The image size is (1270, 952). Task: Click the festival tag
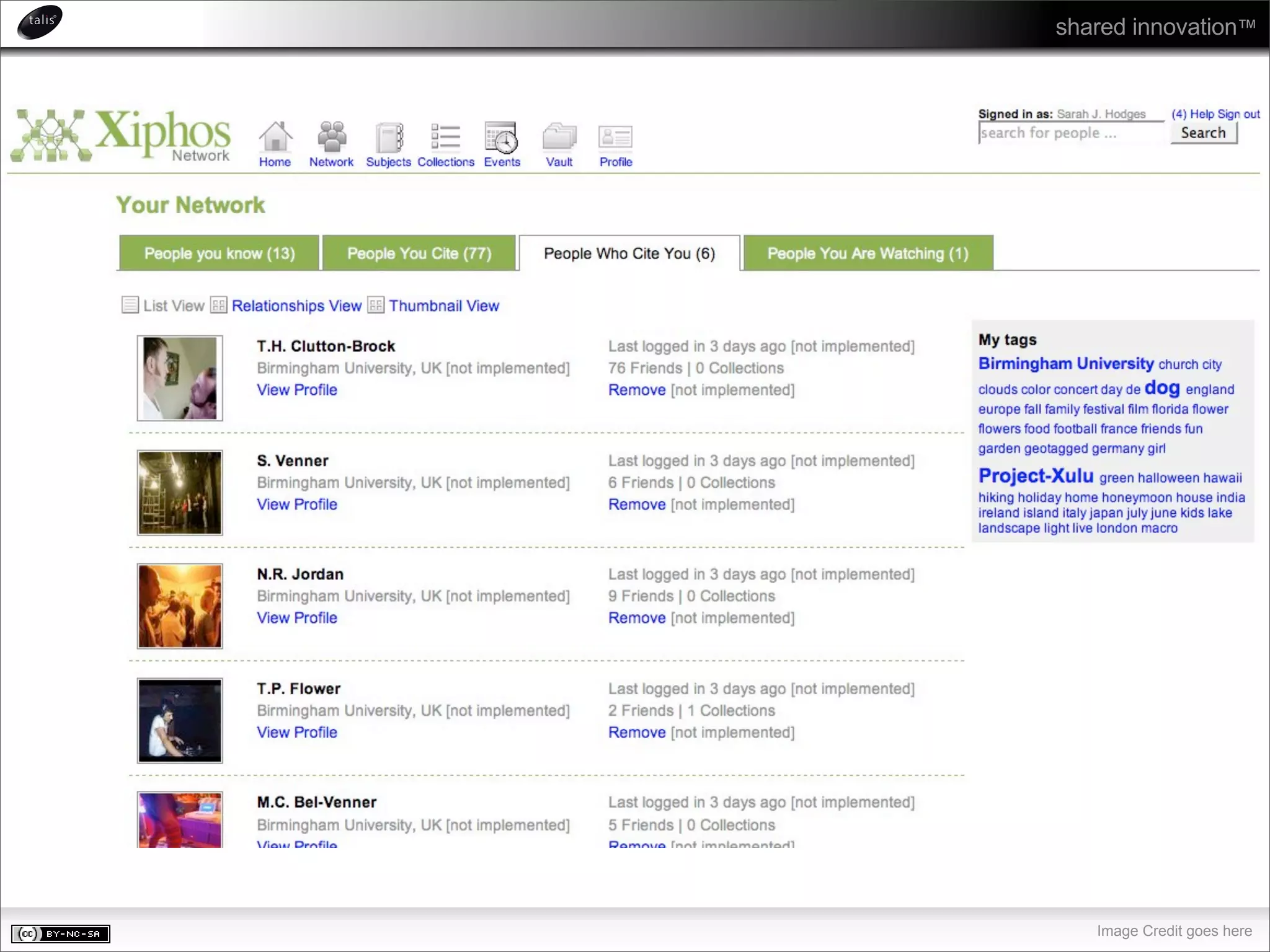click(1103, 409)
